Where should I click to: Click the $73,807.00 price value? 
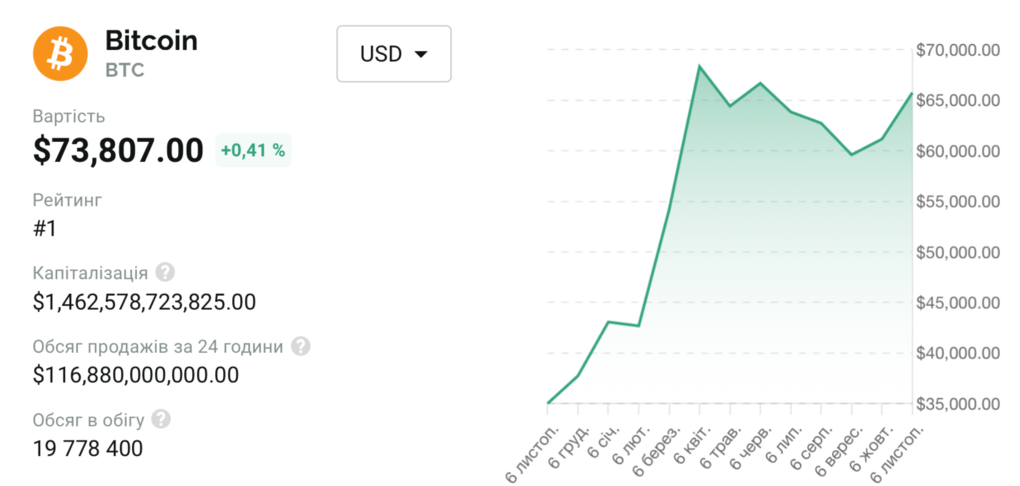pyautogui.click(x=118, y=150)
